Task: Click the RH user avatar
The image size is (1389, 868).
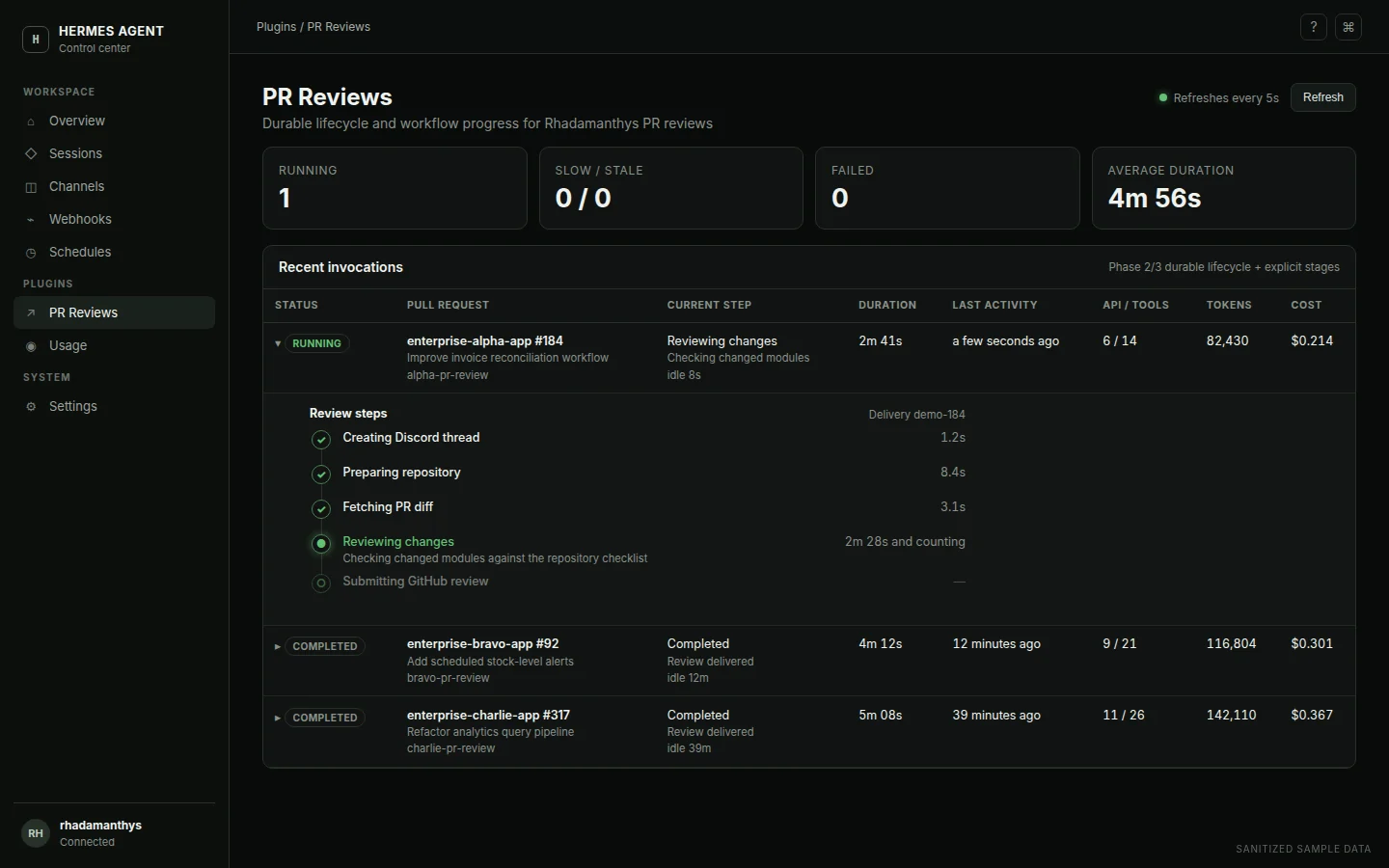Action: pyautogui.click(x=36, y=833)
